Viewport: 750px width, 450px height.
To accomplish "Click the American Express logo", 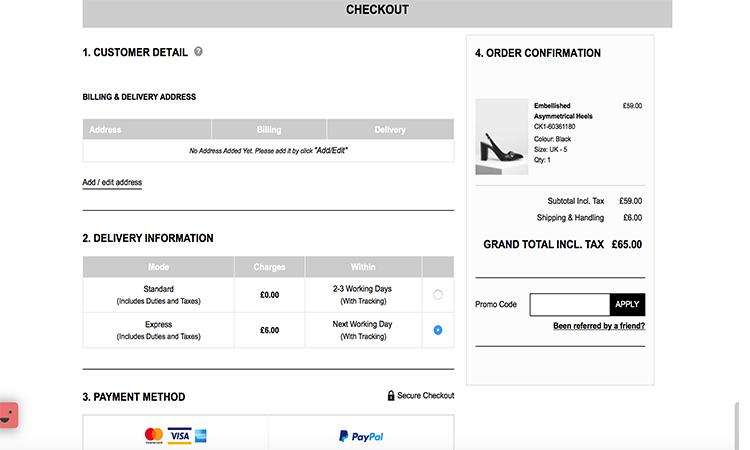I will pyautogui.click(x=200, y=435).
